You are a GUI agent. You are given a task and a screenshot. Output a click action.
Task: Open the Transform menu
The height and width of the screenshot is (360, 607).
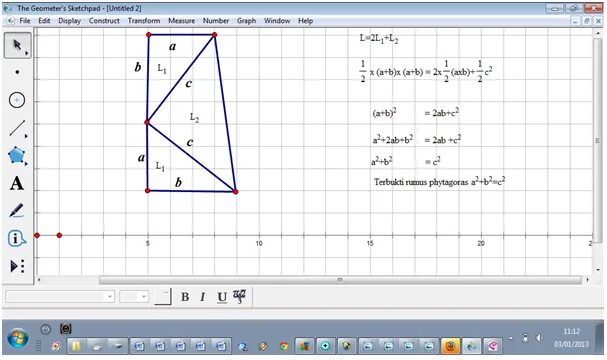(144, 21)
